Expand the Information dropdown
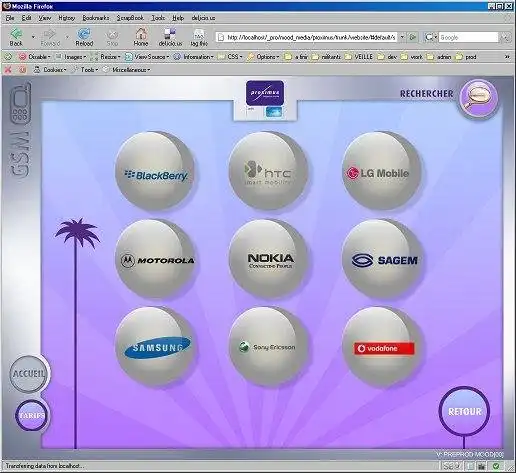 (x=194, y=57)
